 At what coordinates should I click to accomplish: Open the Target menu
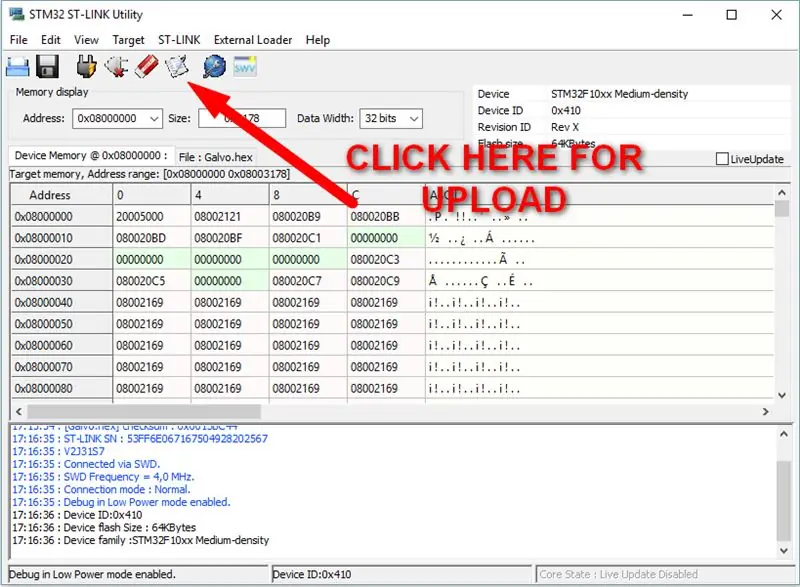click(x=128, y=40)
